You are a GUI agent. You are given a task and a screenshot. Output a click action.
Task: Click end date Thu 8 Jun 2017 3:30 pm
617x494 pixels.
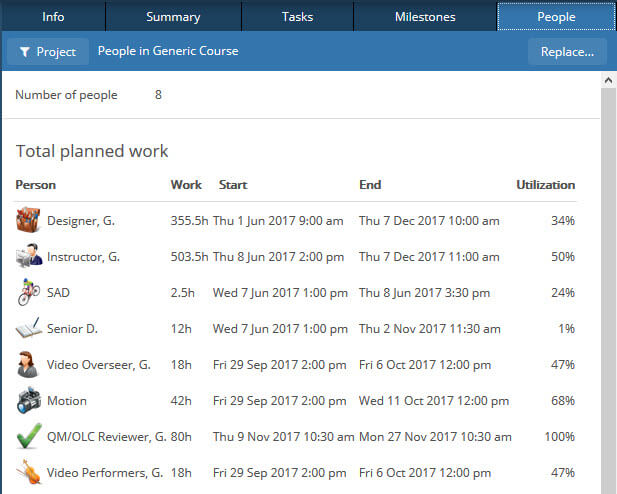pyautogui.click(x=425, y=292)
